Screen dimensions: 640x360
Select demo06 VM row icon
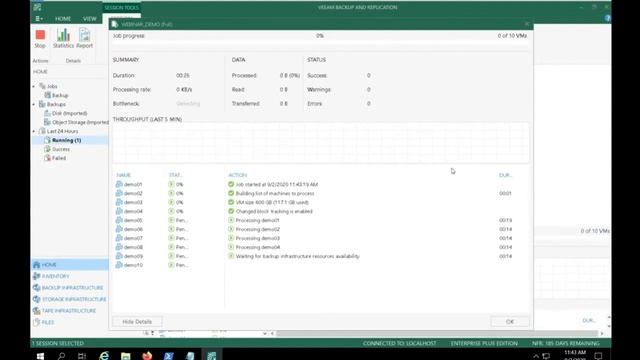pyautogui.click(x=119, y=229)
